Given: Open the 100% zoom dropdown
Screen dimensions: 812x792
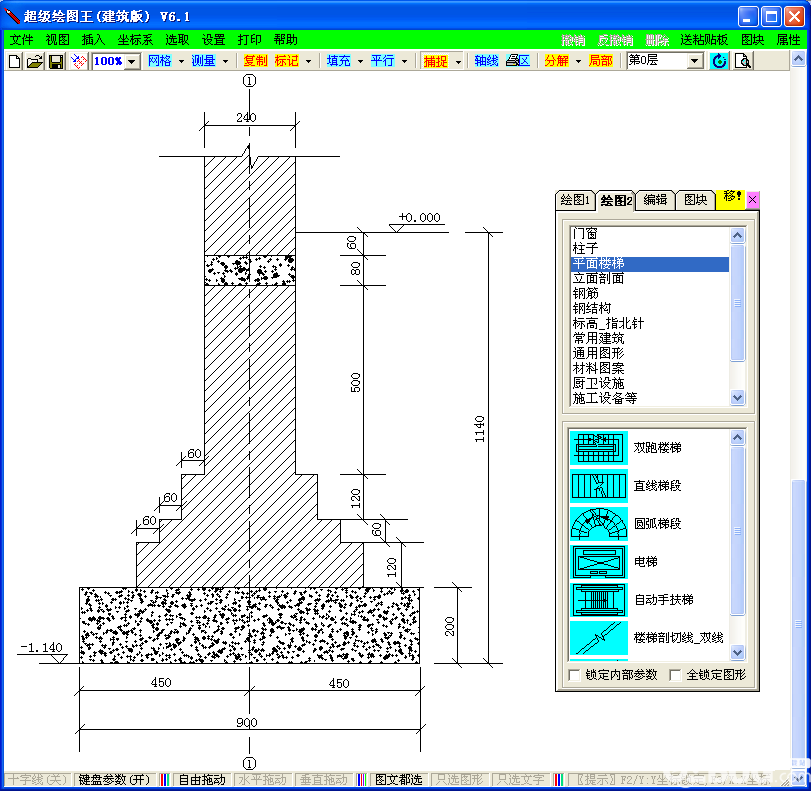Looking at the screenshot, I should click(x=132, y=62).
